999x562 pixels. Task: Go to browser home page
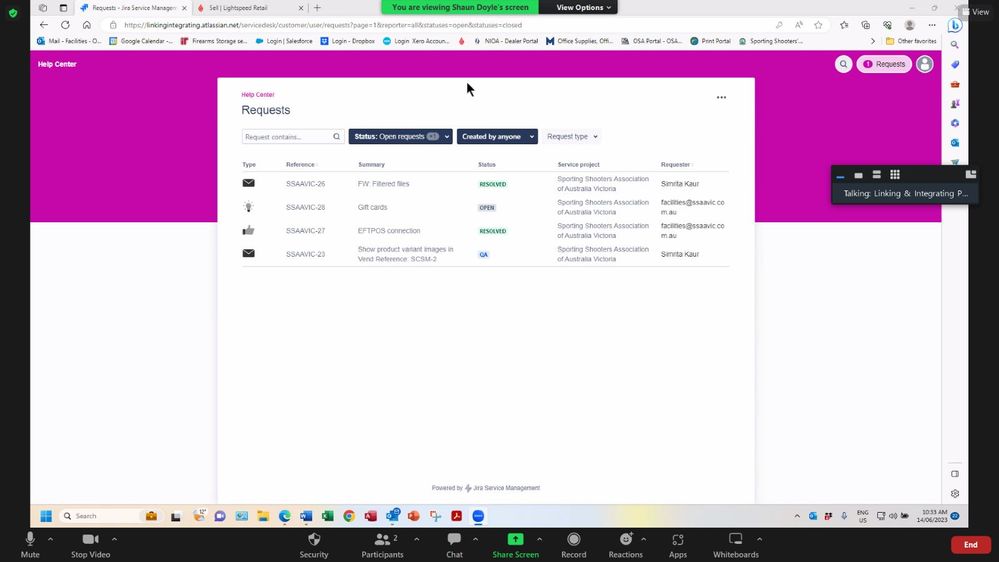(x=87, y=25)
